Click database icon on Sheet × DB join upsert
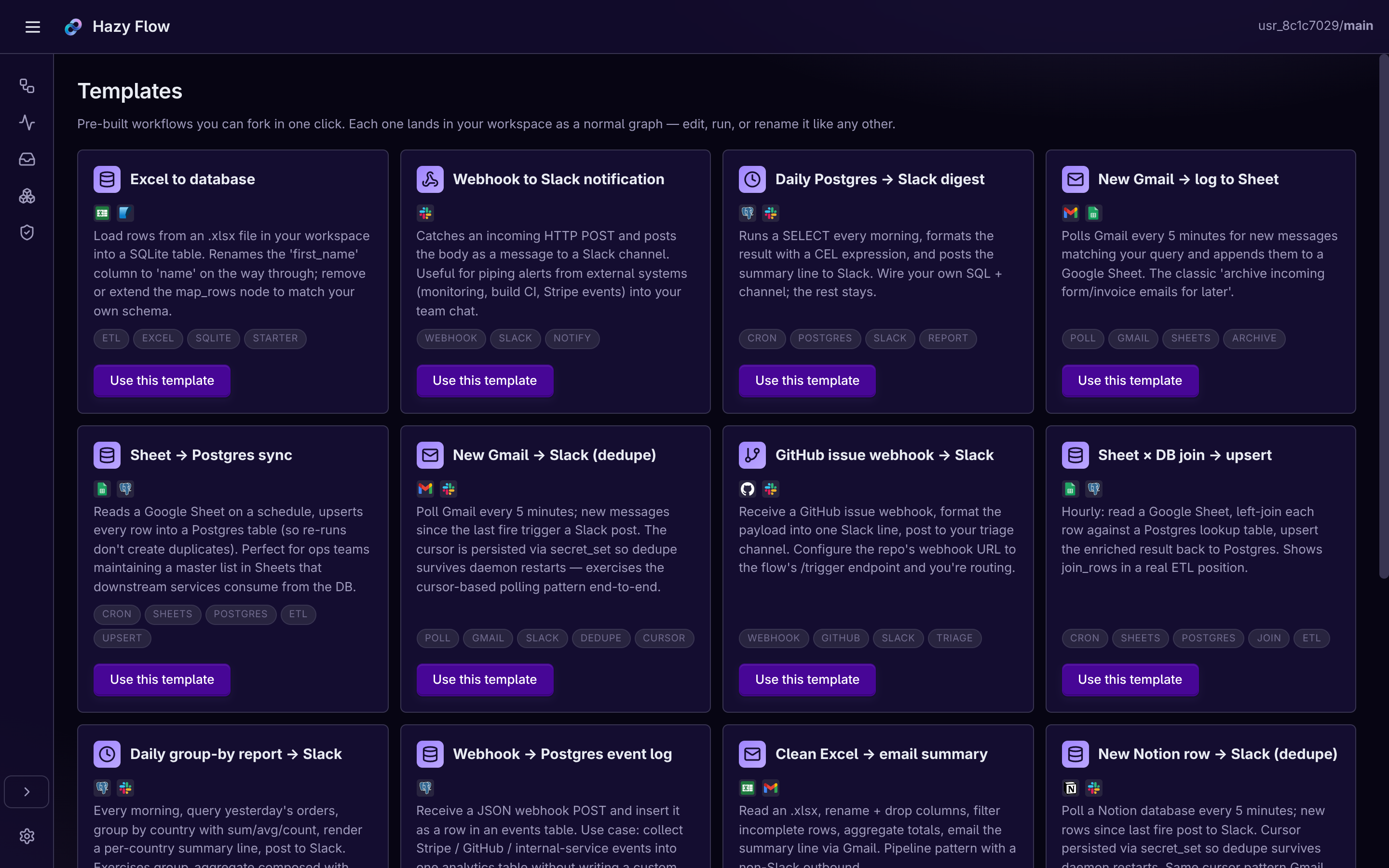Image resolution: width=1389 pixels, height=868 pixels. [x=1075, y=455]
